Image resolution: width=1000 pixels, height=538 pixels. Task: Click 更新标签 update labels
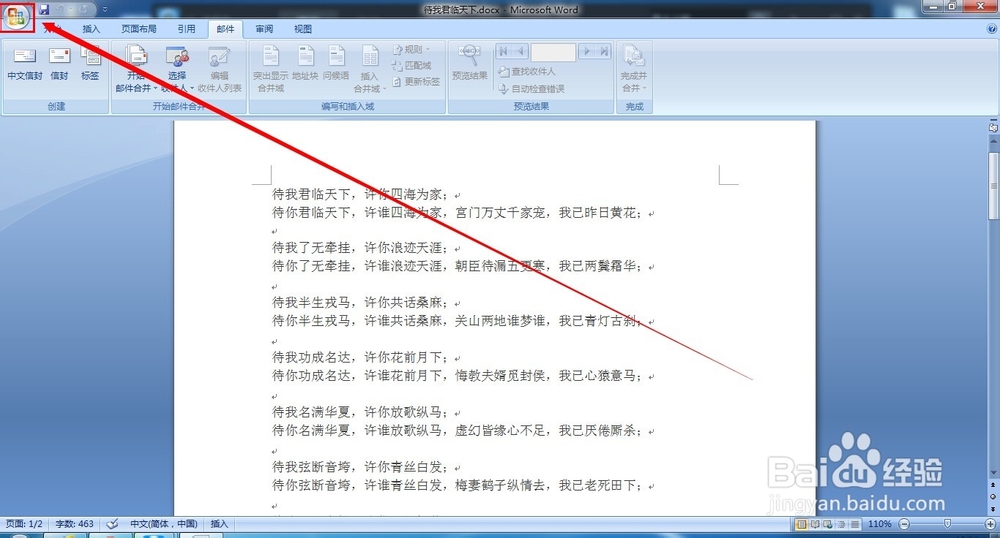(x=416, y=82)
